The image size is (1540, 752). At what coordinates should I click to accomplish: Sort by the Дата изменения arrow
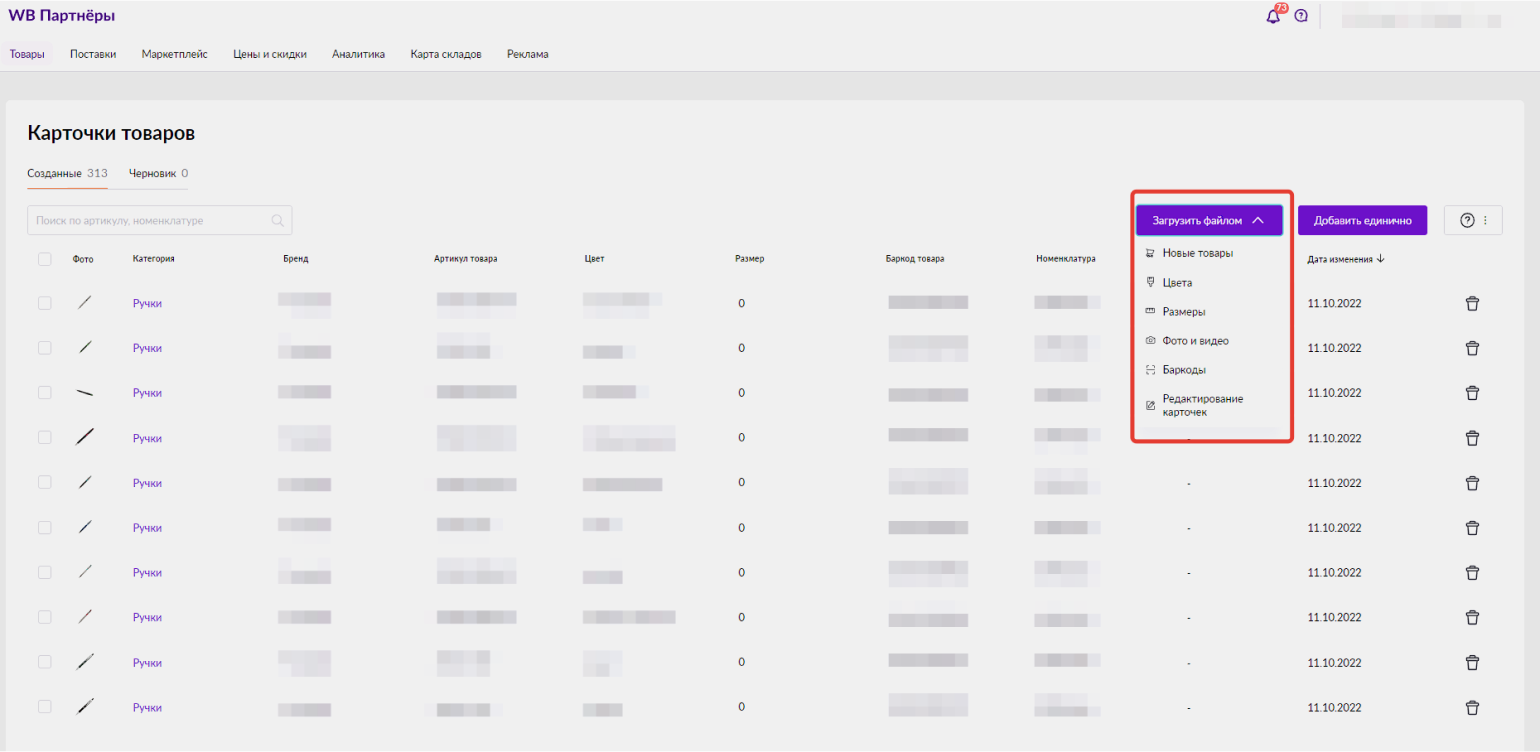pyautogui.click(x=1381, y=259)
